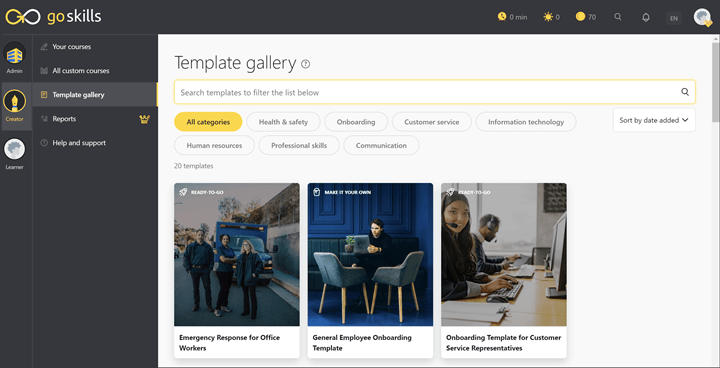
Task: Change language with the EN button
Action: point(674,18)
